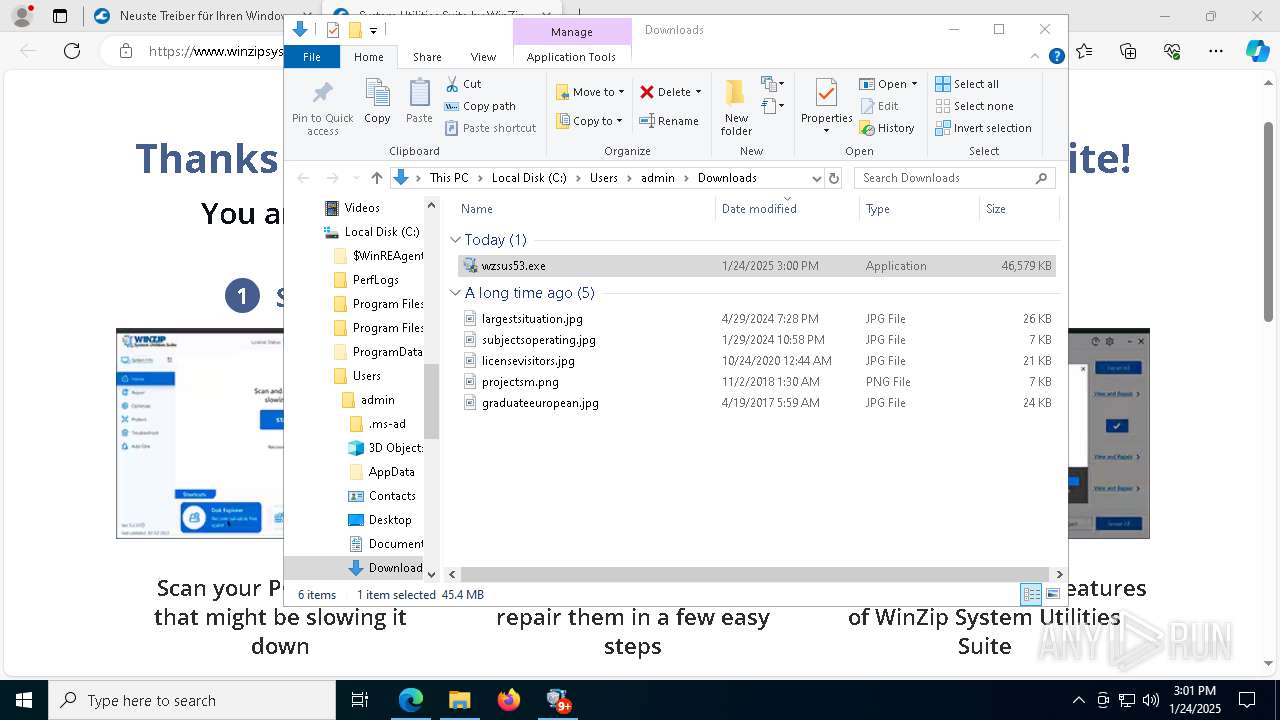The image size is (1280, 720).
Task: Select the Home ribbon tab
Action: pyautogui.click(x=369, y=57)
